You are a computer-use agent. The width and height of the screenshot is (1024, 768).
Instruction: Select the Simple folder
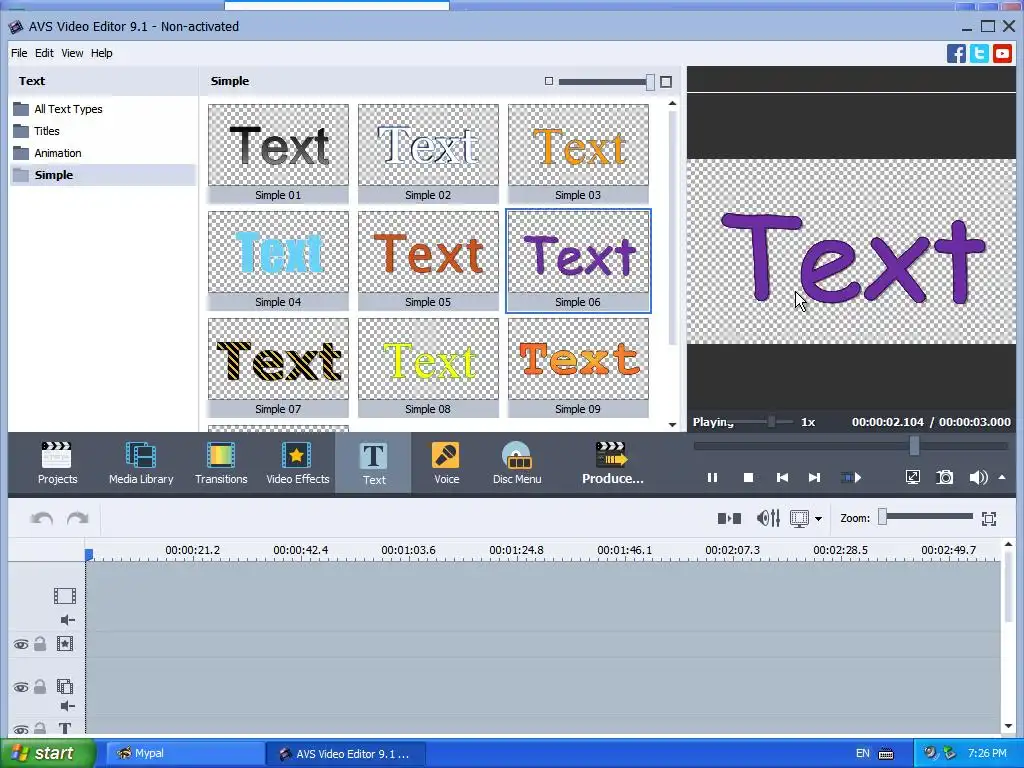click(x=103, y=175)
